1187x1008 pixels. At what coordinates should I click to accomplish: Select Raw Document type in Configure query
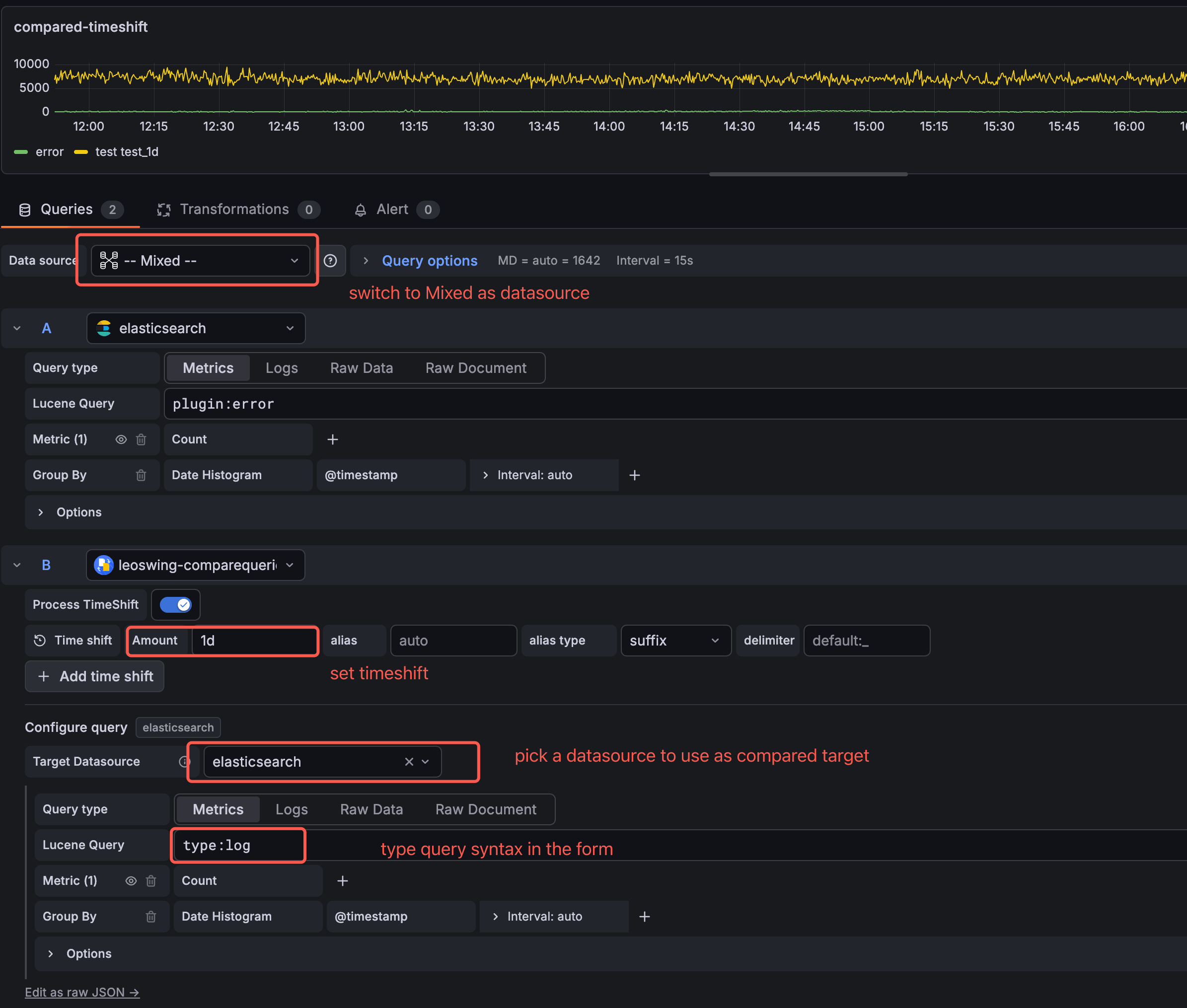tap(486, 810)
